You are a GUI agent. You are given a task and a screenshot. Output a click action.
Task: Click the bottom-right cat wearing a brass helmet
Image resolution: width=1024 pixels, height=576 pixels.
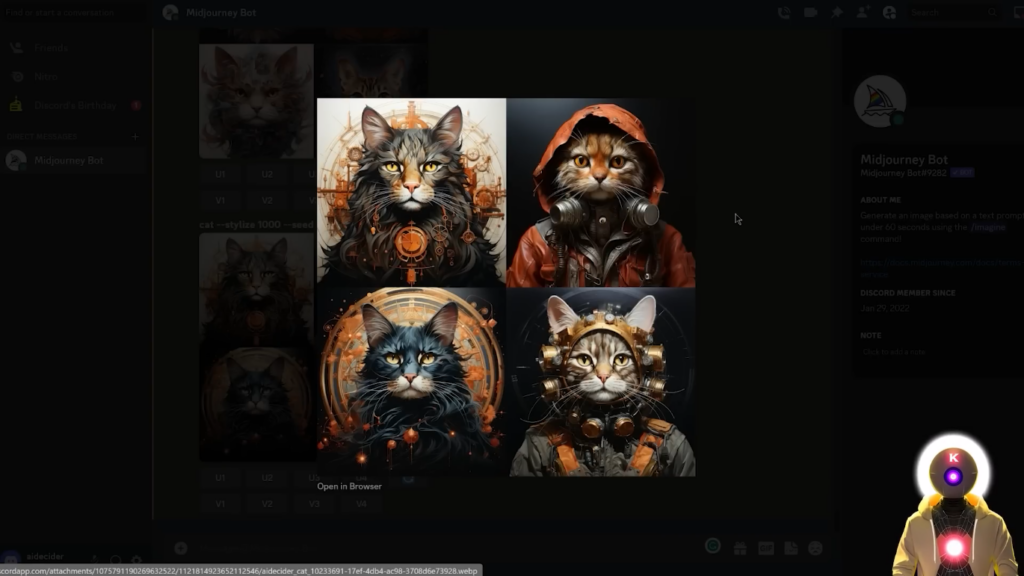point(601,382)
